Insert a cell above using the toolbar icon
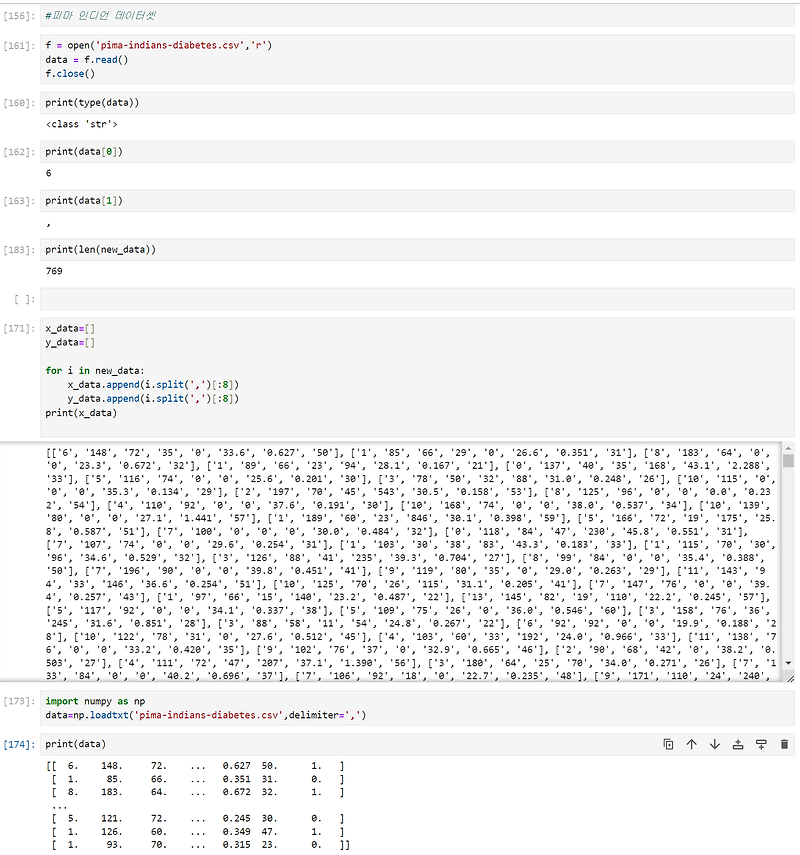 [x=739, y=744]
